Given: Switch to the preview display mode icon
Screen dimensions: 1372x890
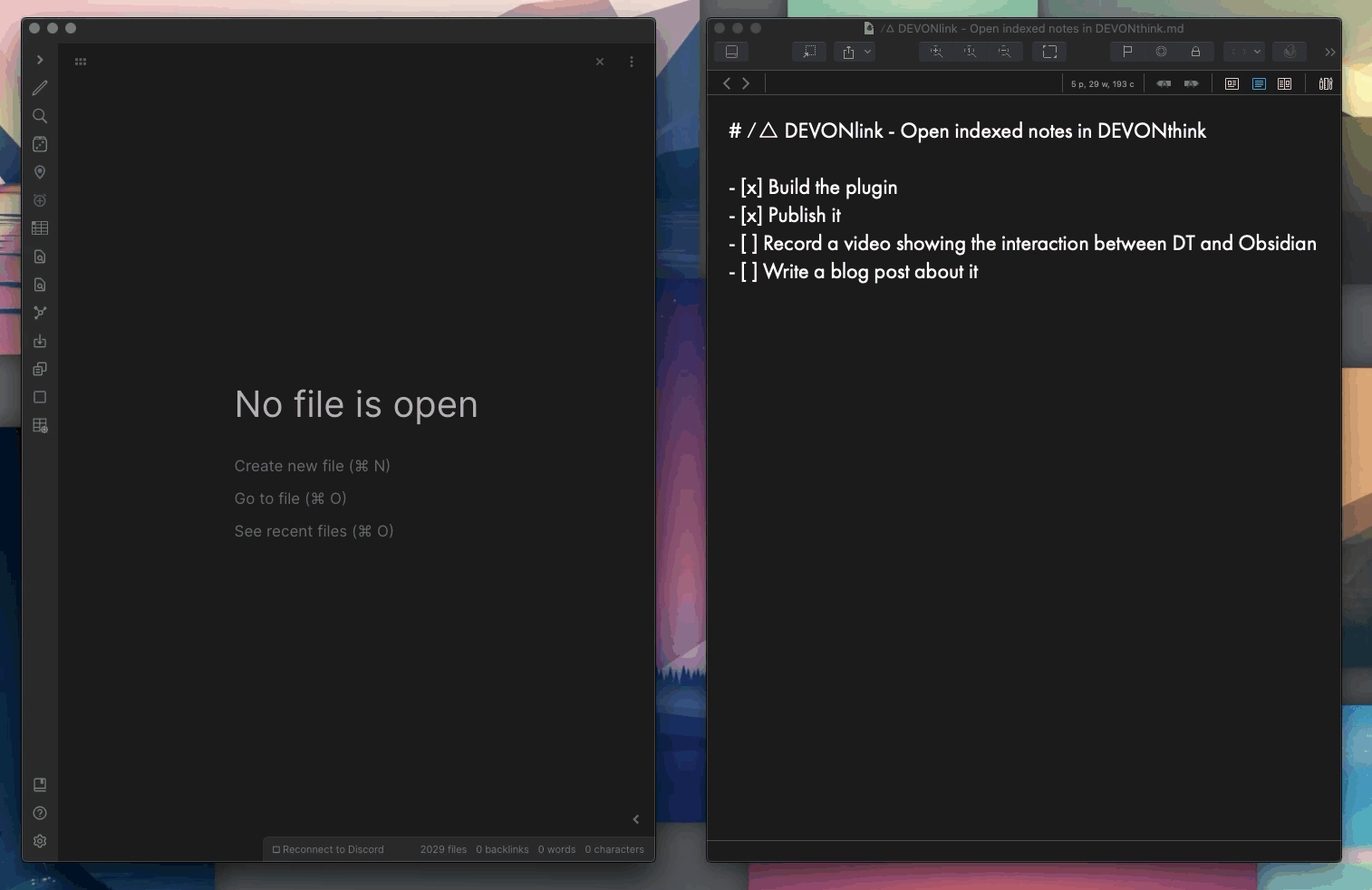Looking at the screenshot, I should (x=1232, y=83).
